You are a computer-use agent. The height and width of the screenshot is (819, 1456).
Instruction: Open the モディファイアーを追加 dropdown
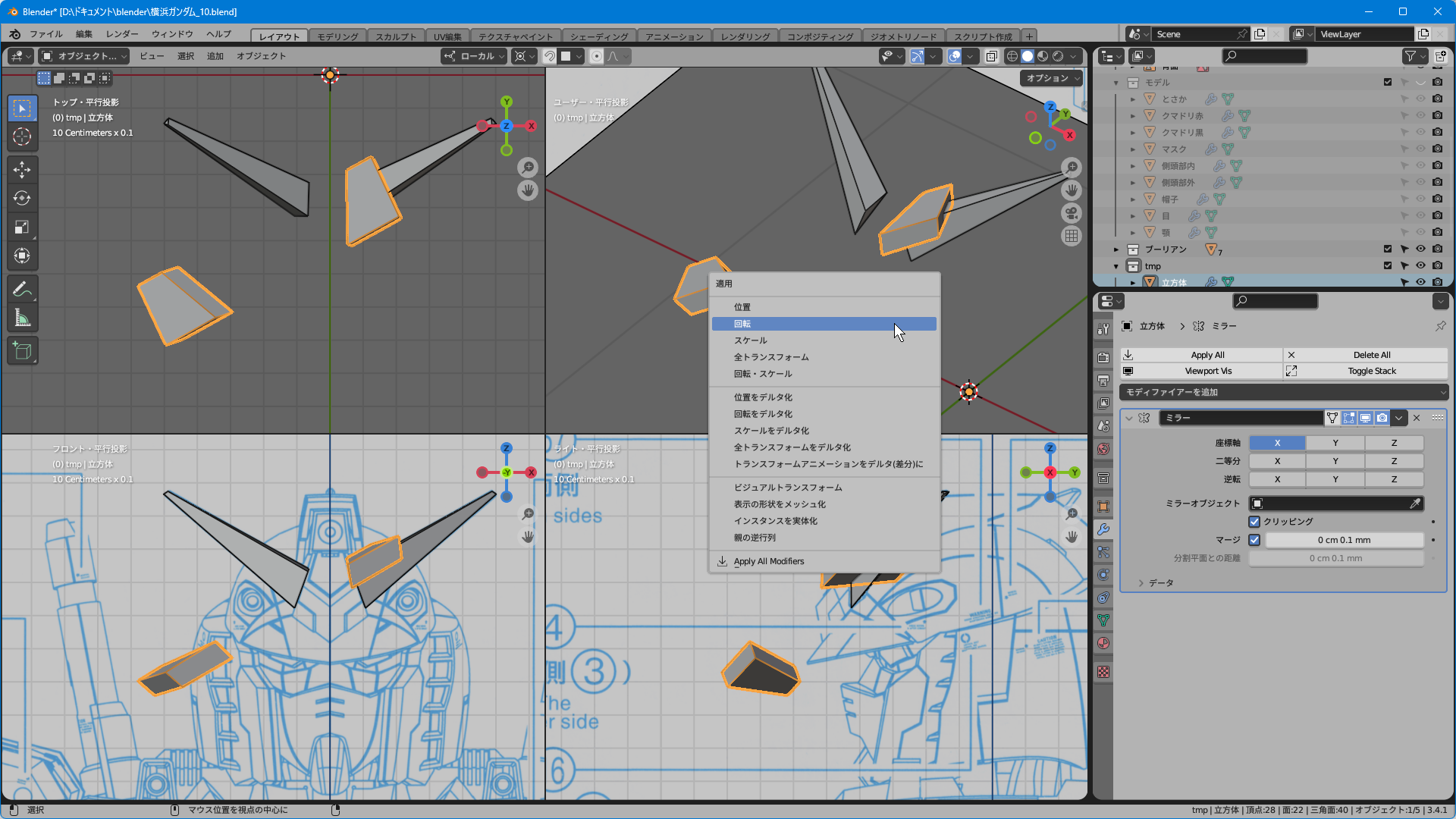(1284, 392)
